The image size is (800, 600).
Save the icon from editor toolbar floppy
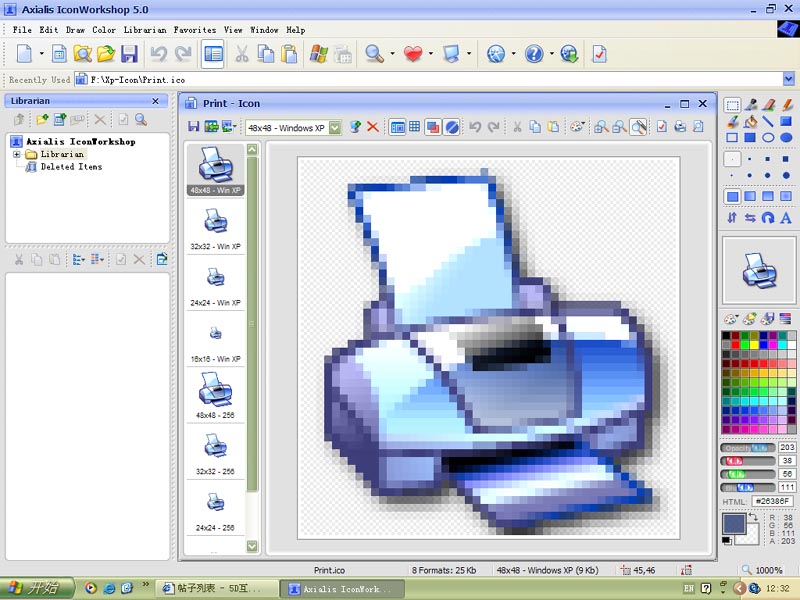193,127
